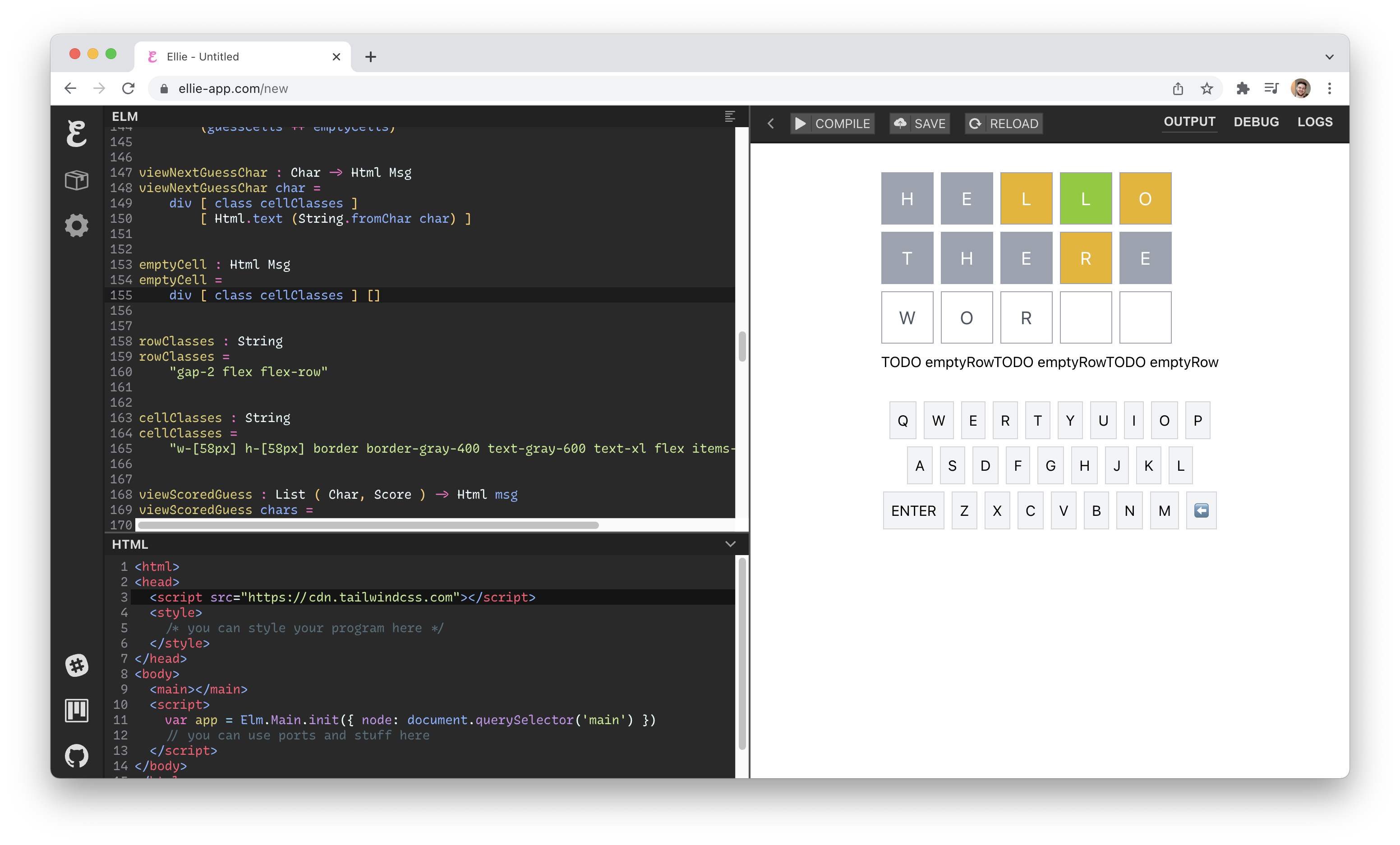Viewport: 1400px width, 845px height.
Task: Click the P key on the keyboard
Action: point(1198,420)
